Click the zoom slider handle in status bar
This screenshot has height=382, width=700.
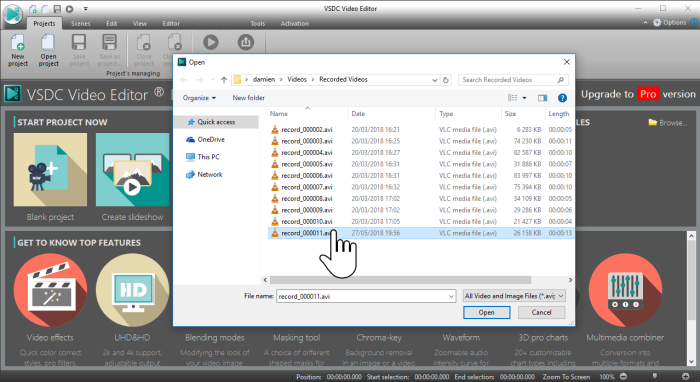(654, 377)
